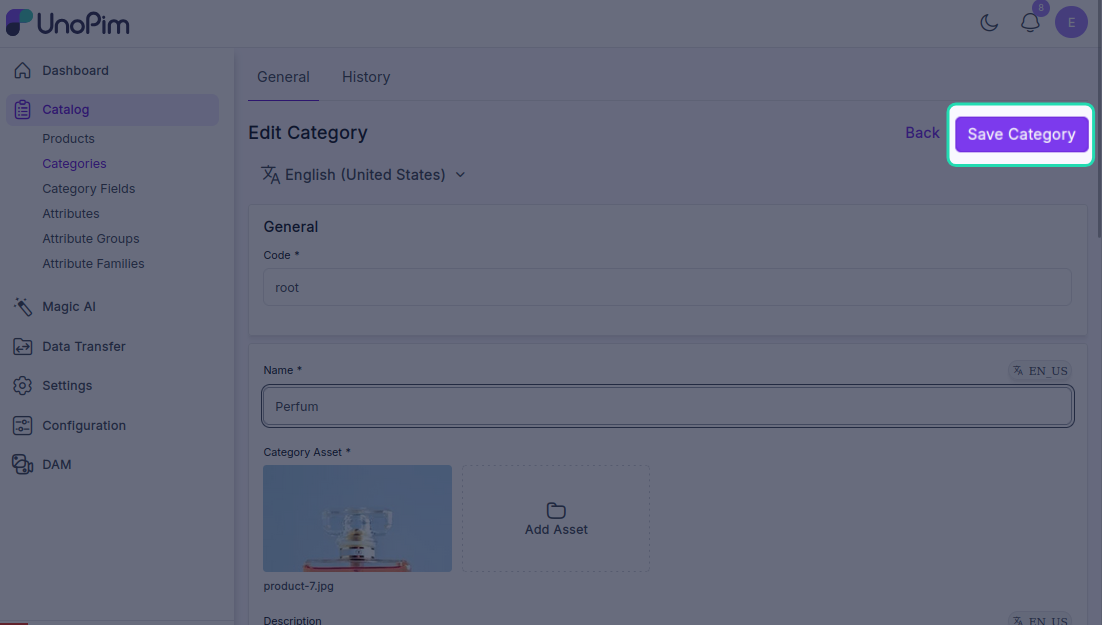This screenshot has width=1102, height=625.
Task: Toggle dark mode moon icon
Action: point(989,22)
